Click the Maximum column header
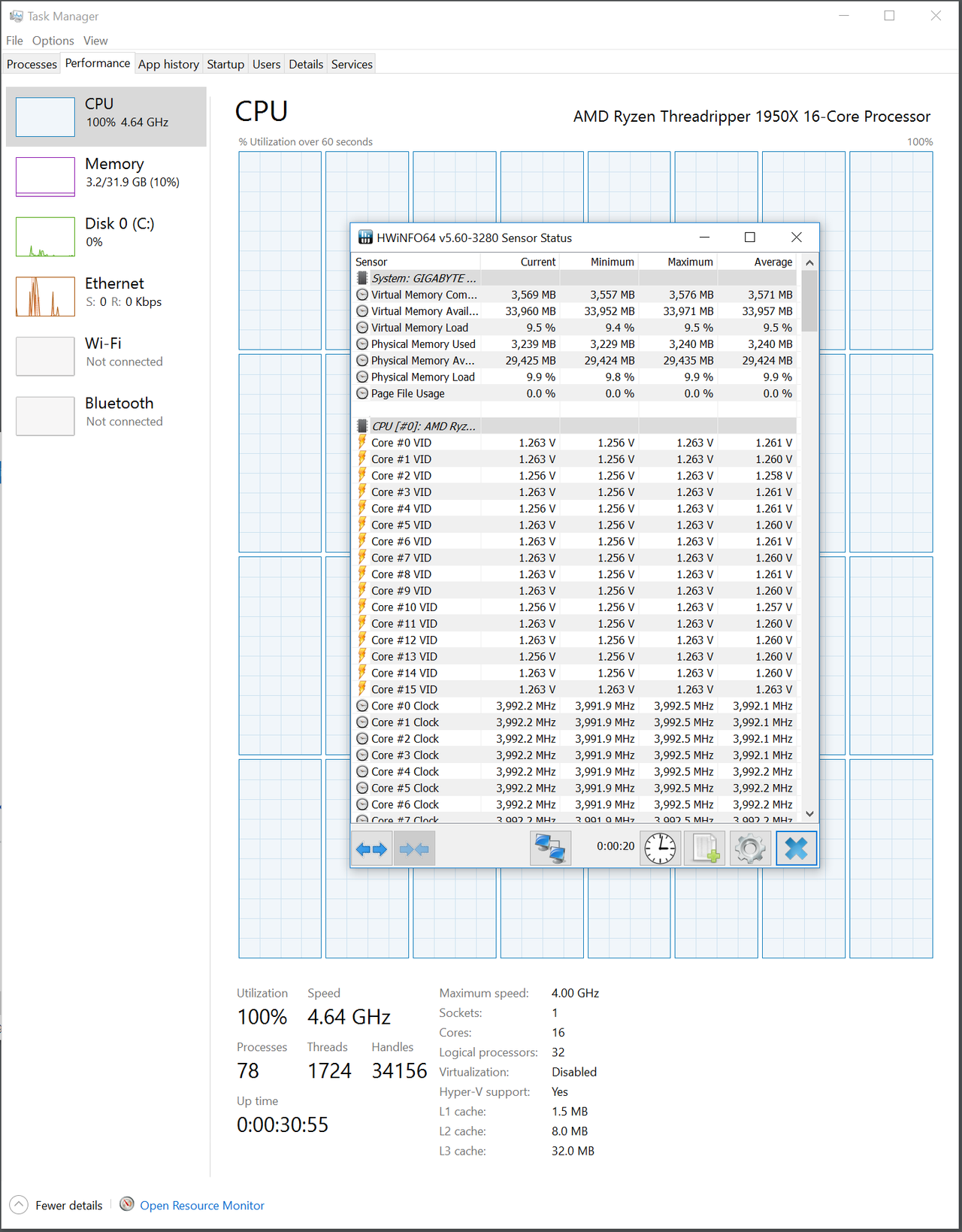Screen dimensions: 962x1232 tap(678, 262)
